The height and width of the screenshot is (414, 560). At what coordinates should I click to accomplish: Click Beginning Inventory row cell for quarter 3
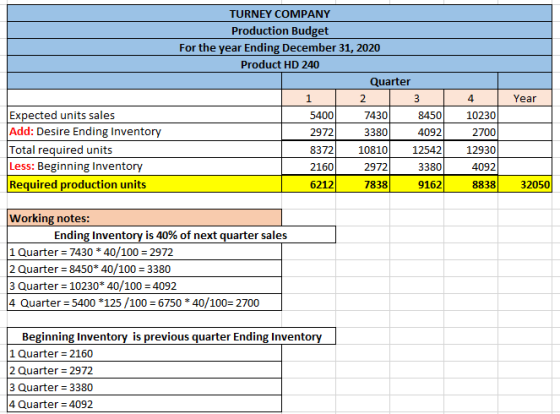point(416,166)
